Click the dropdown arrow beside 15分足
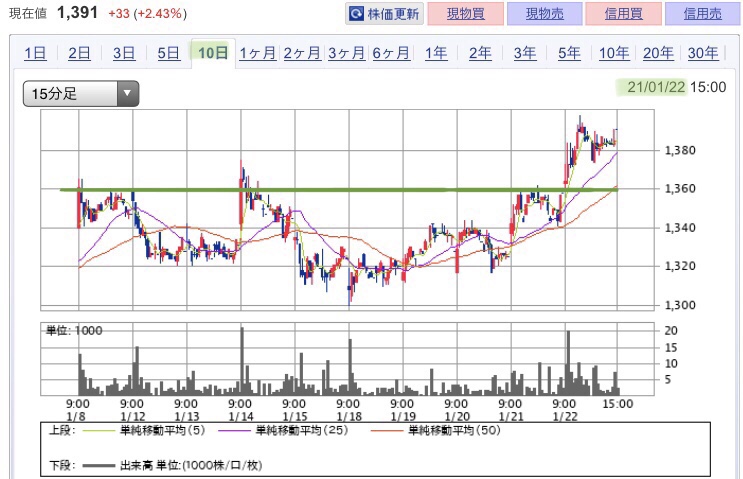 pos(127,93)
